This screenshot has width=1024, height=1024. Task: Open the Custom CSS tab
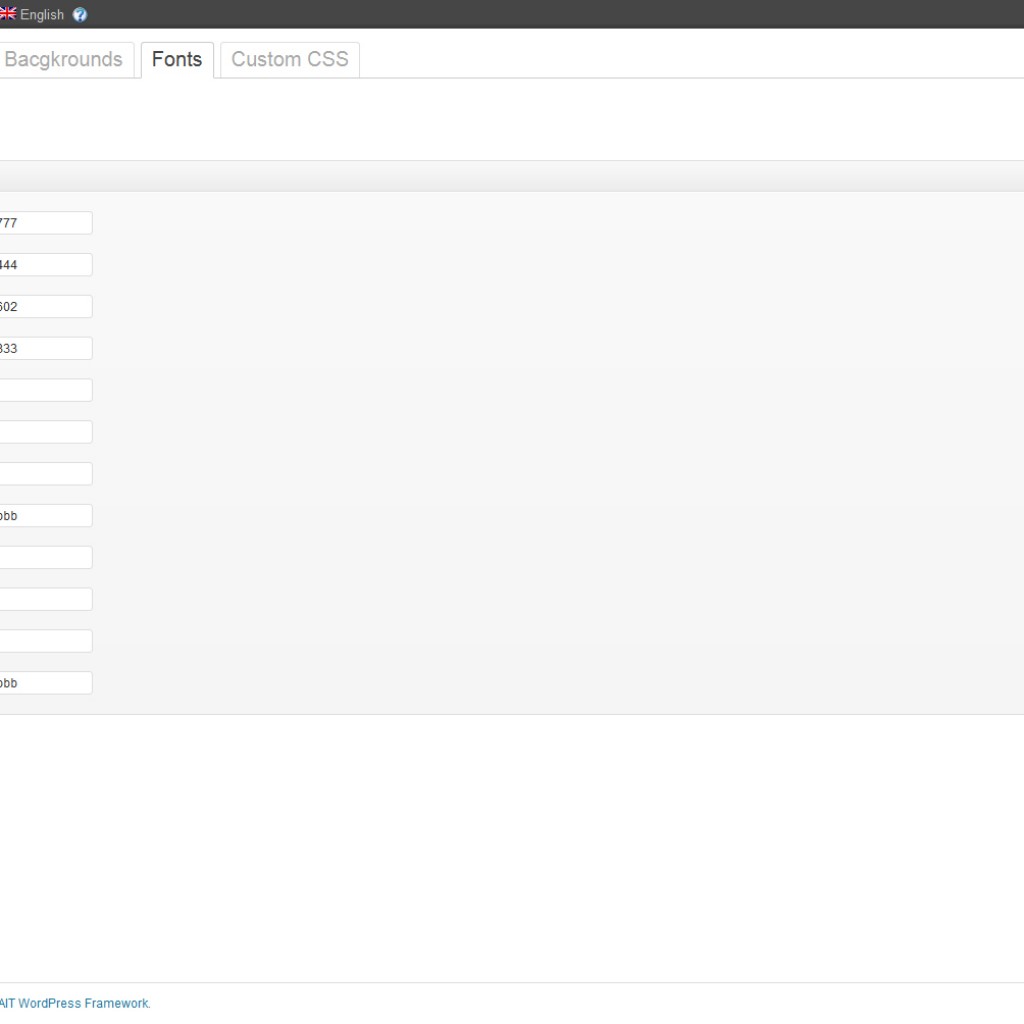(x=289, y=60)
